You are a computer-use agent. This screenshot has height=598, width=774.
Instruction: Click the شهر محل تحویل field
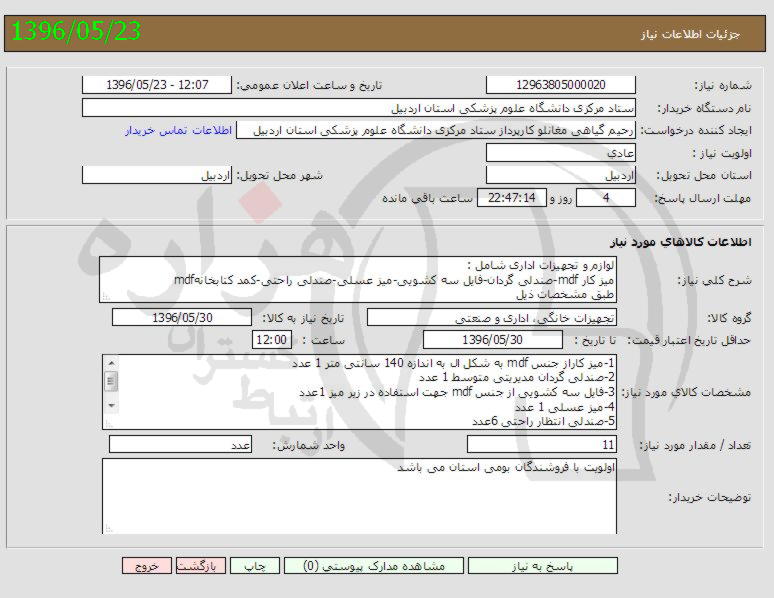click(x=157, y=175)
